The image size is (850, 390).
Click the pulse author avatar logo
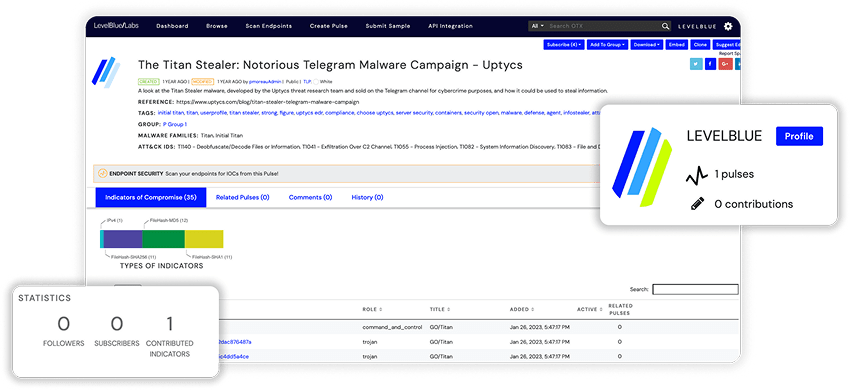point(106,72)
